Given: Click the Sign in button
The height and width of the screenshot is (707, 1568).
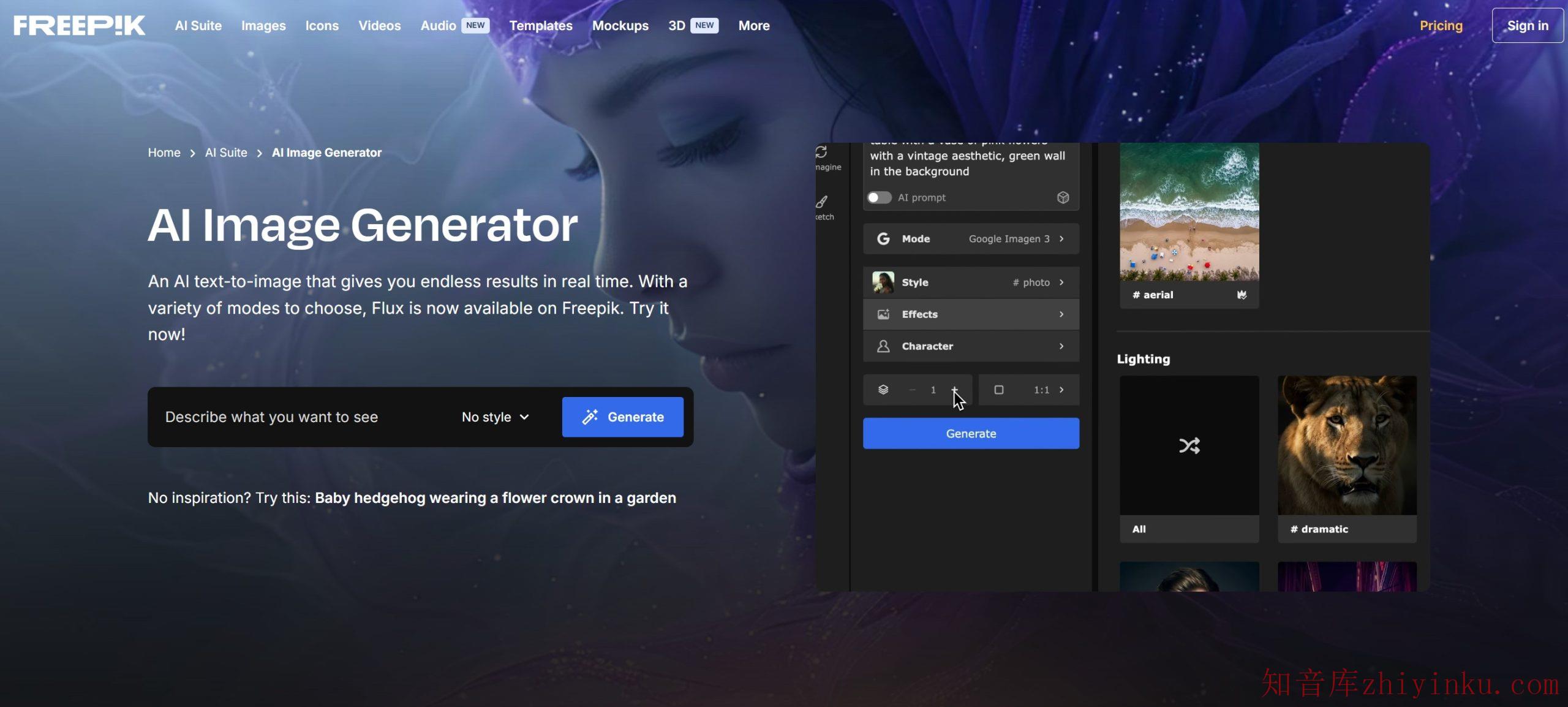Looking at the screenshot, I should click(x=1528, y=25).
